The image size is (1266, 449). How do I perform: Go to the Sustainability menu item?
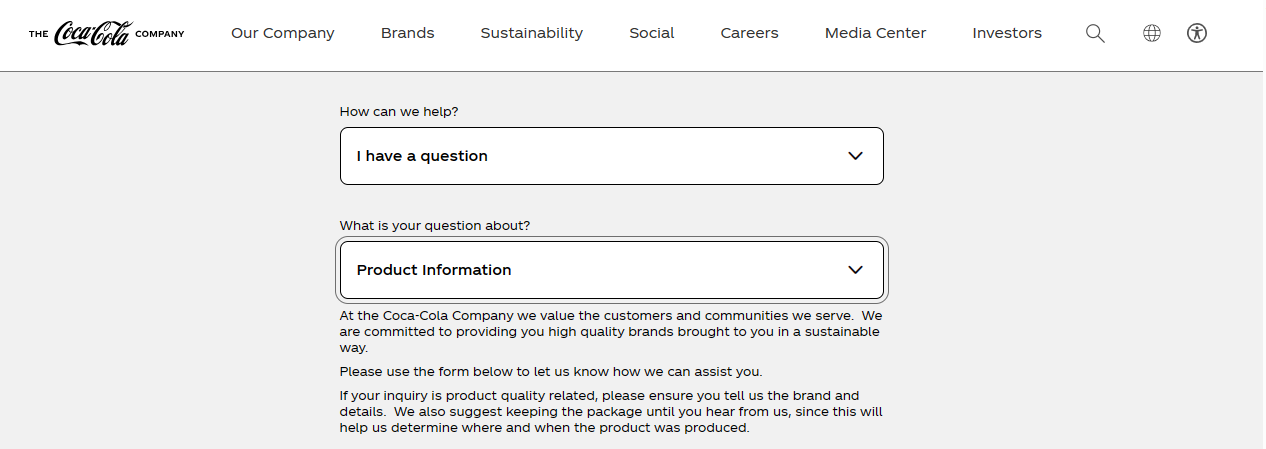point(531,33)
